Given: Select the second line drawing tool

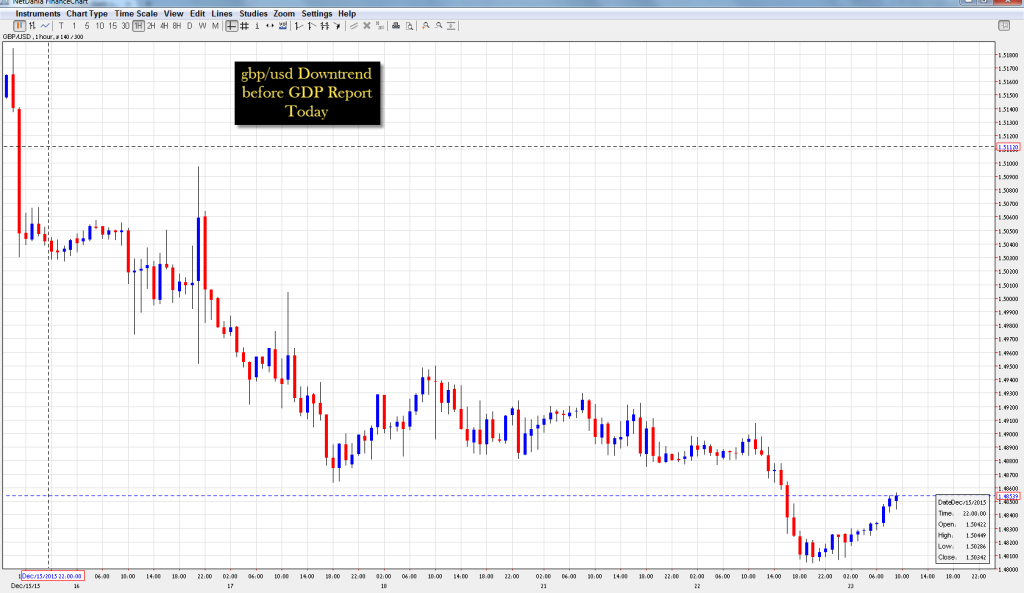Looking at the screenshot, I should point(312,26).
